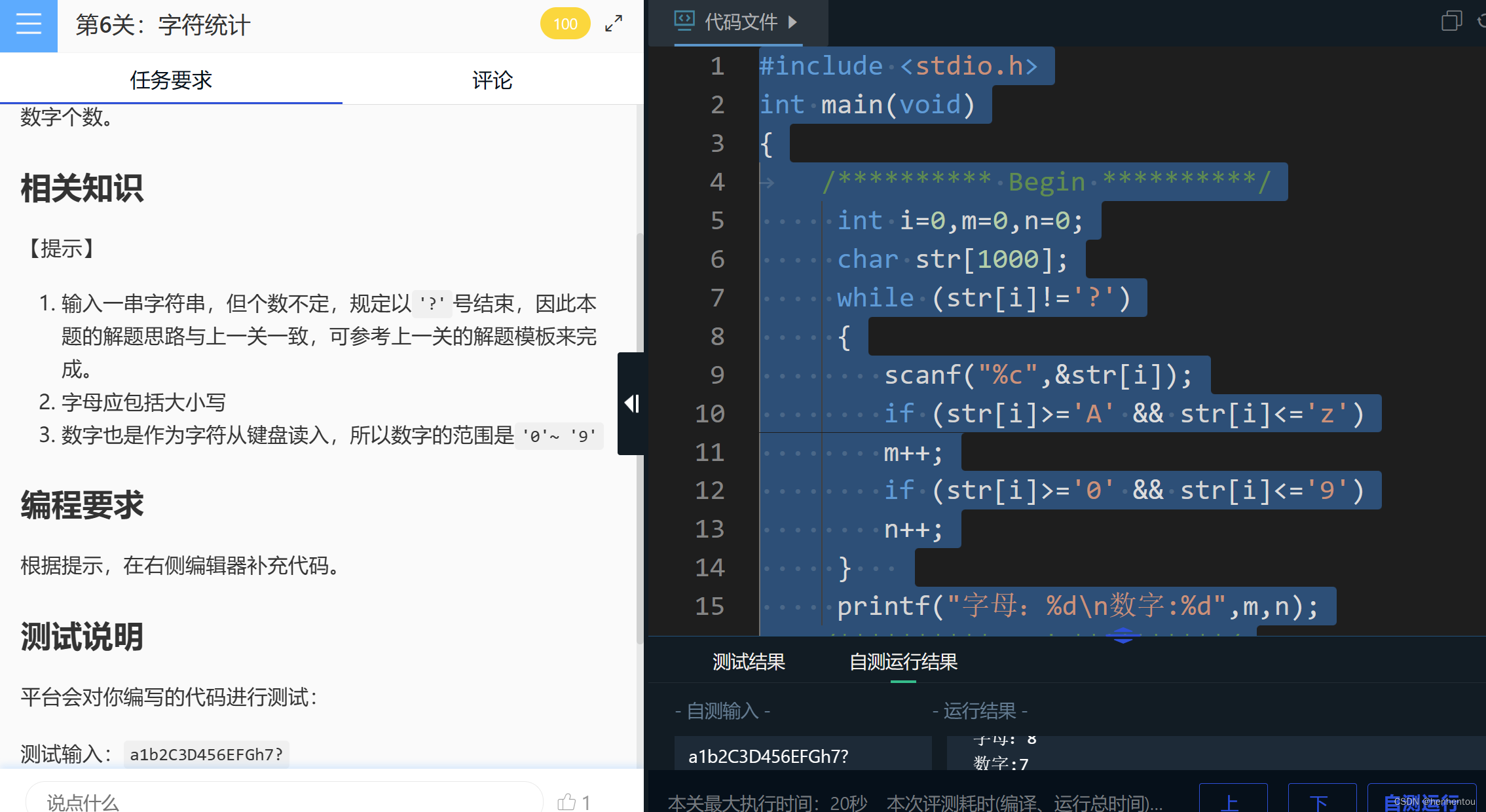Click the 说点什么 comment input field
The width and height of the screenshot is (1486, 812).
[x=285, y=800]
